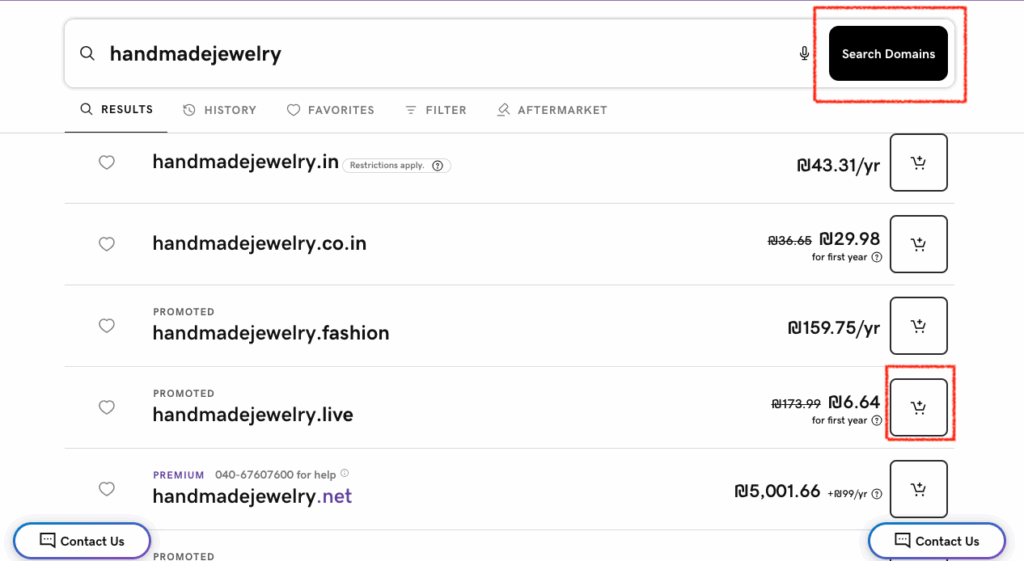
Task: Add handmadejewelry.co.in to cart
Action: tap(918, 244)
